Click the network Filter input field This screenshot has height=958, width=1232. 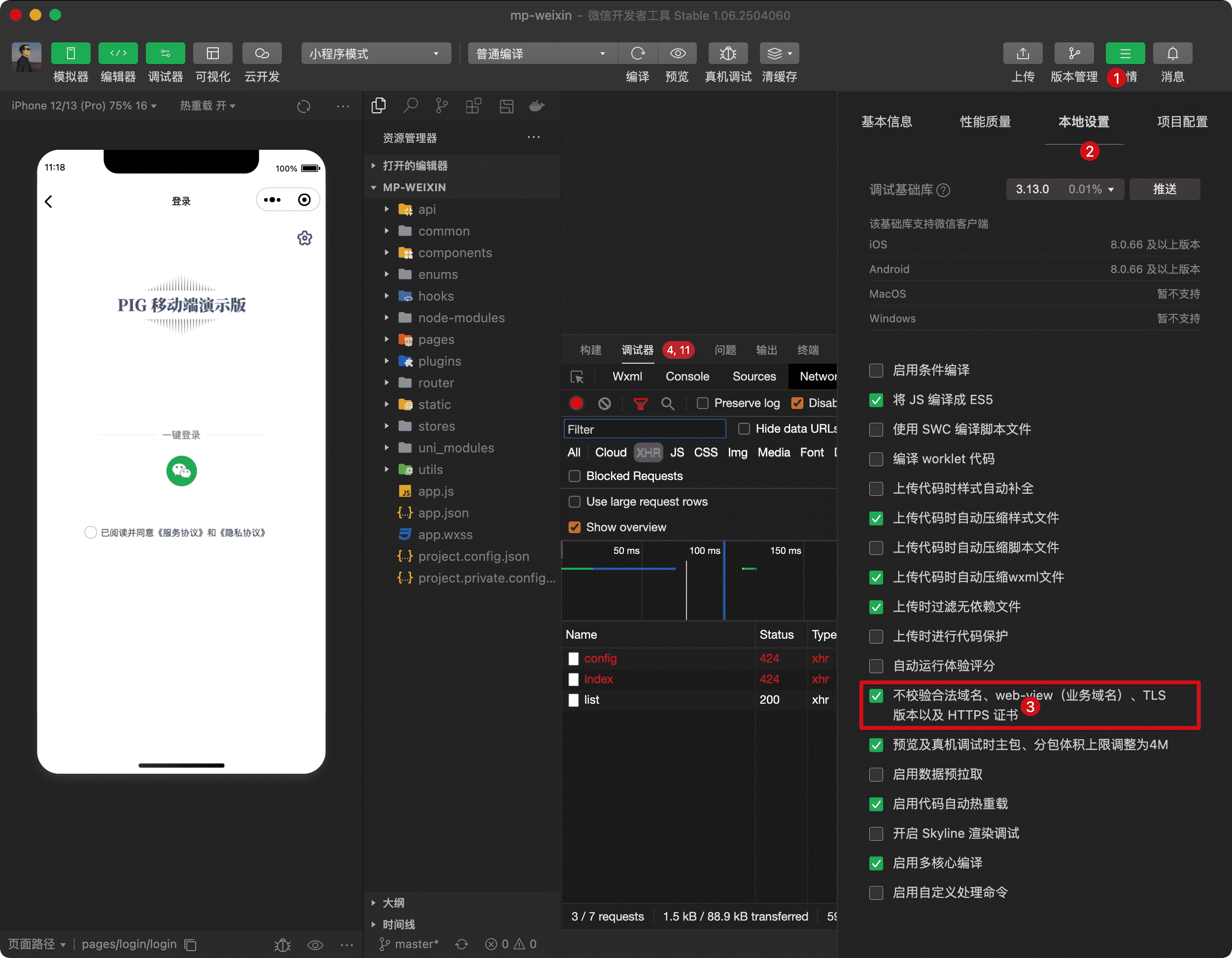pyautogui.click(x=644, y=429)
